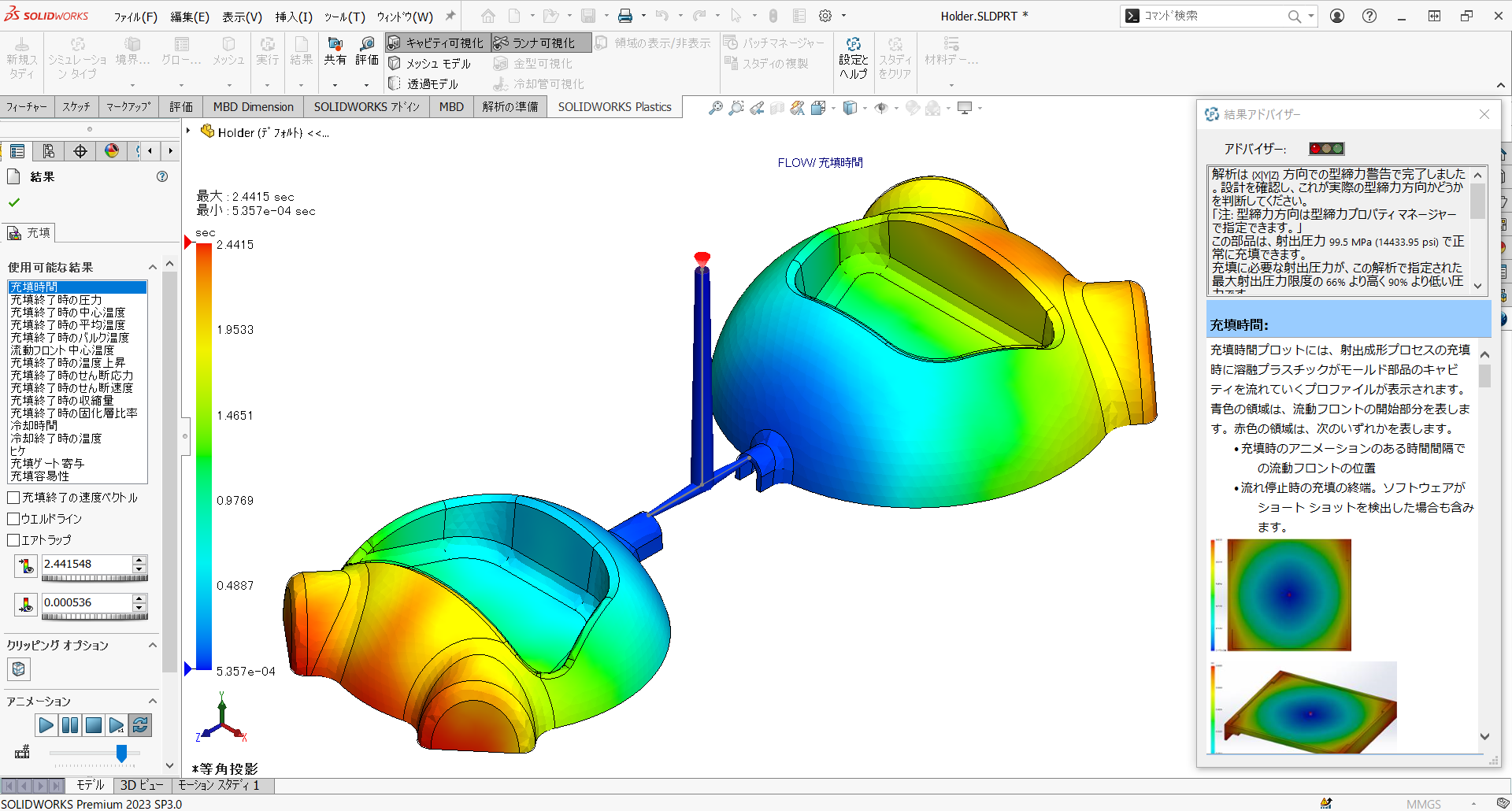Viewport: 1512px width, 811px height.
Task: Open 設定とヘルプ settings and help
Action: coord(853,57)
